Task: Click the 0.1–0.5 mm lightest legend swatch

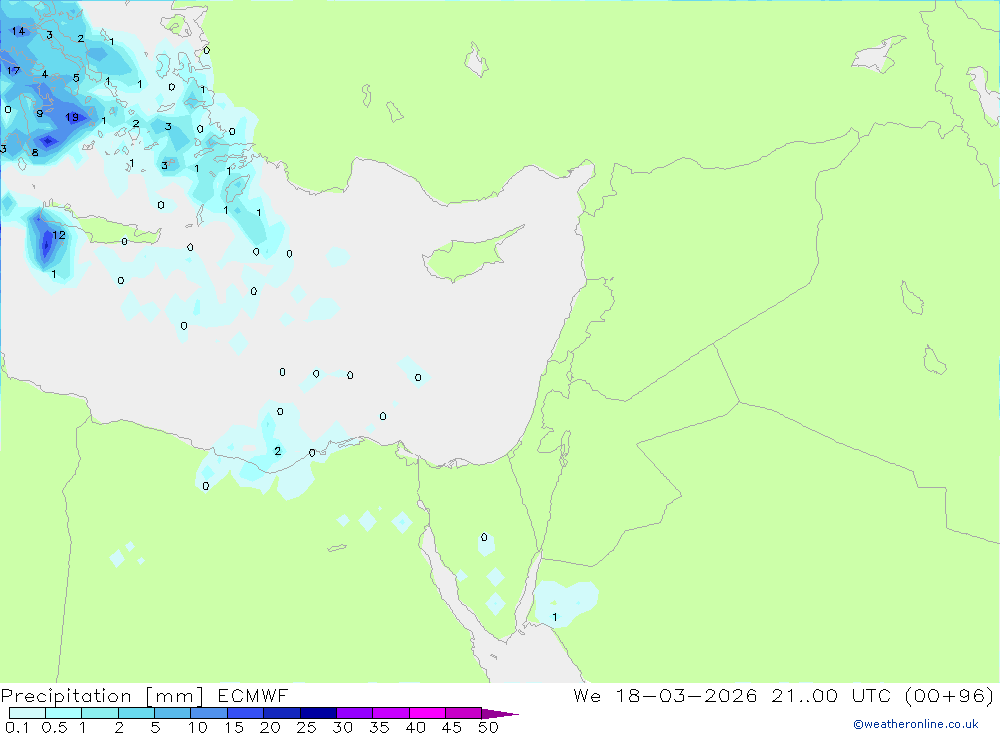Action: pos(27,713)
